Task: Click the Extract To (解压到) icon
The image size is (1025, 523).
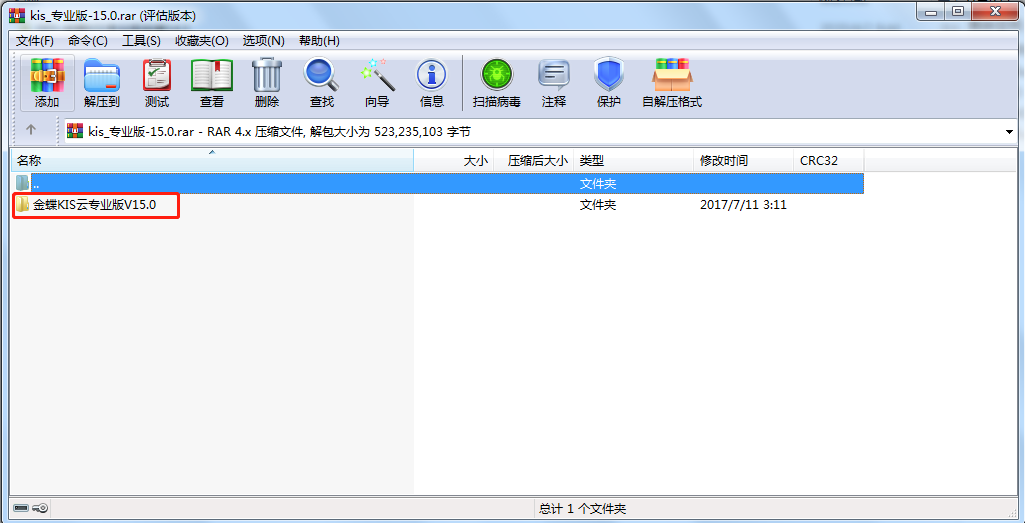Action: (102, 82)
